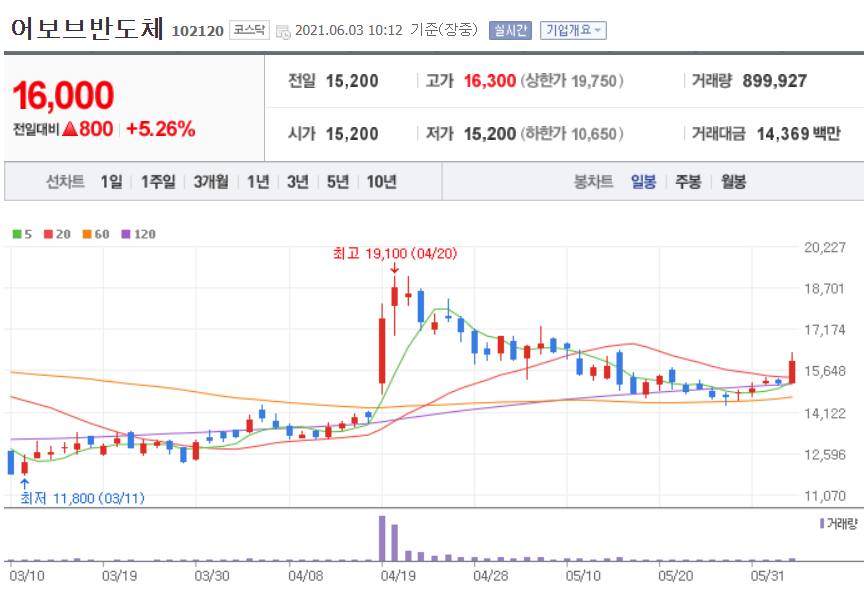This screenshot has width=864, height=595.
Task: Click the purple 거래량 legend marker
Action: pyautogui.click(x=822, y=523)
